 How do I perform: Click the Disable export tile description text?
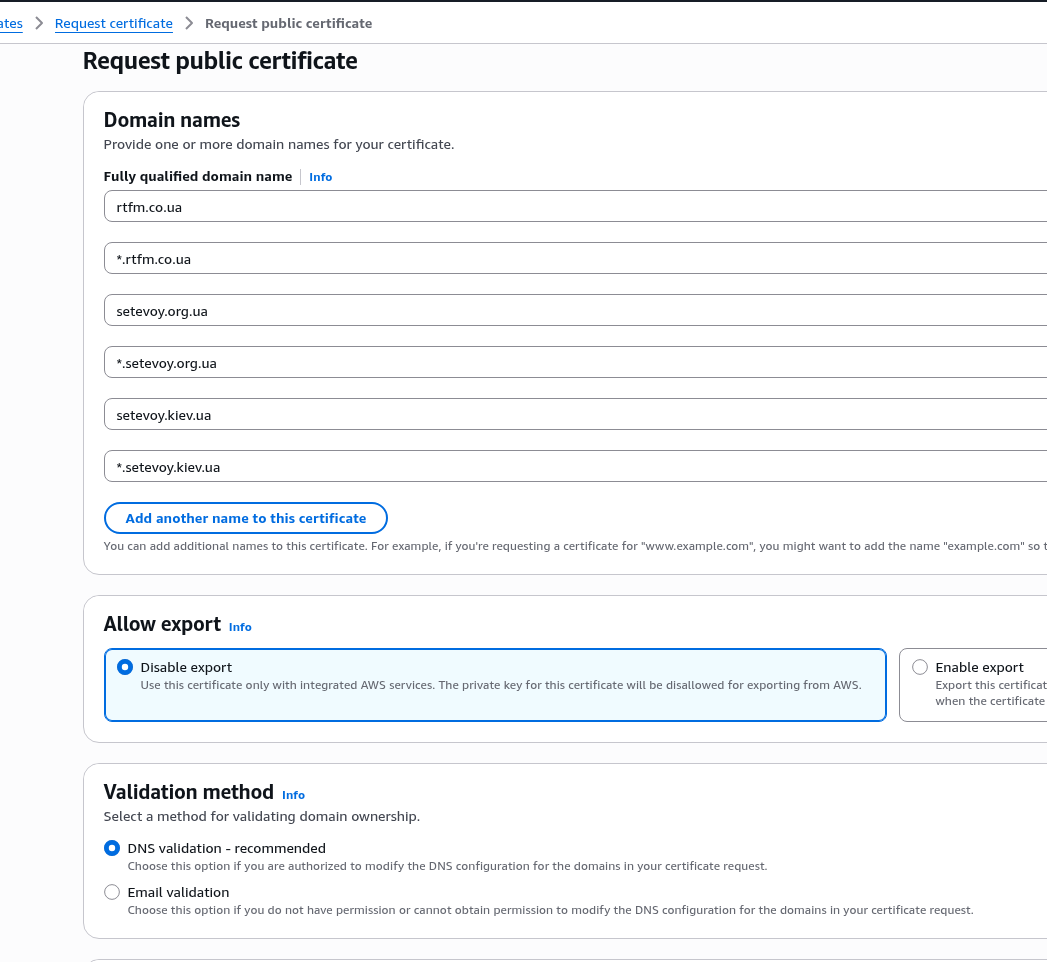click(500, 686)
